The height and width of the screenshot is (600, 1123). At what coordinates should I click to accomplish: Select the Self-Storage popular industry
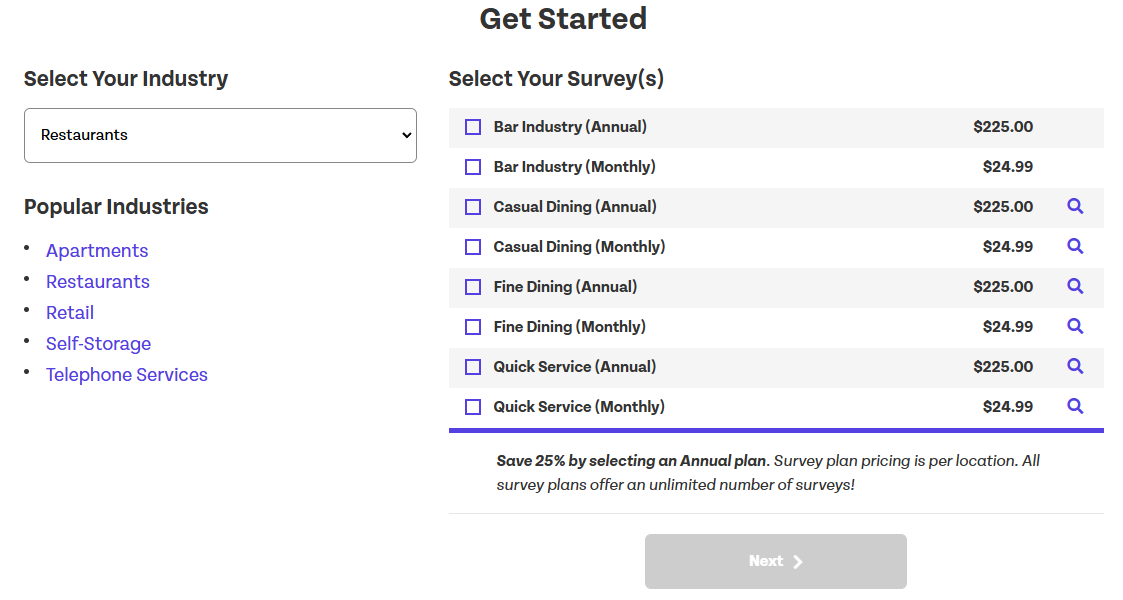point(98,343)
